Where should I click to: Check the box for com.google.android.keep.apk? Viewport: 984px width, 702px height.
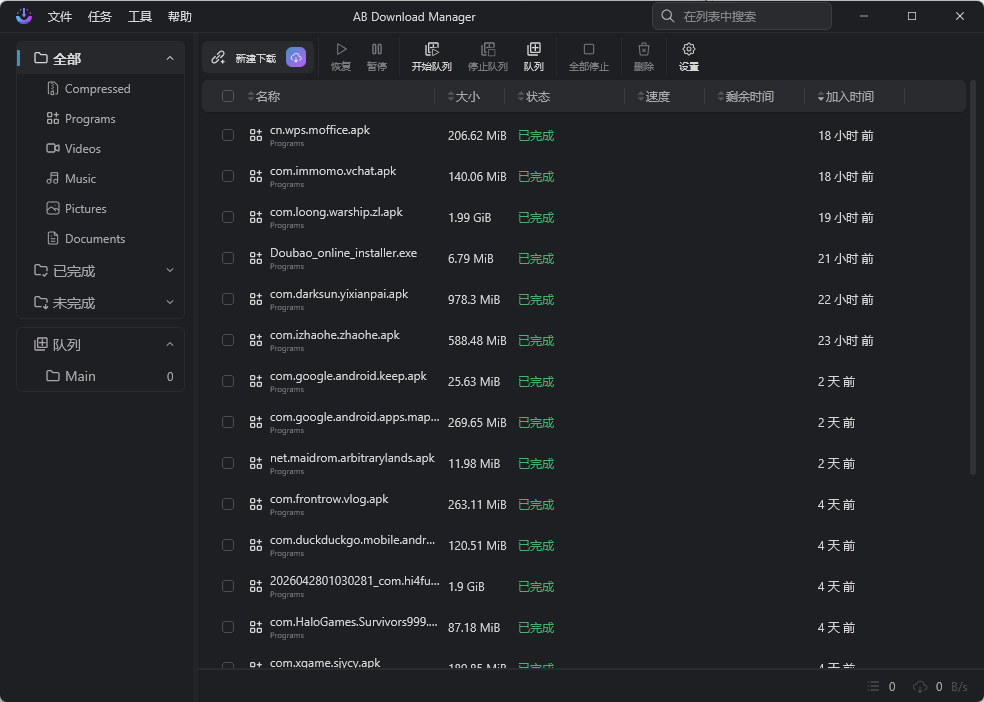[228, 381]
